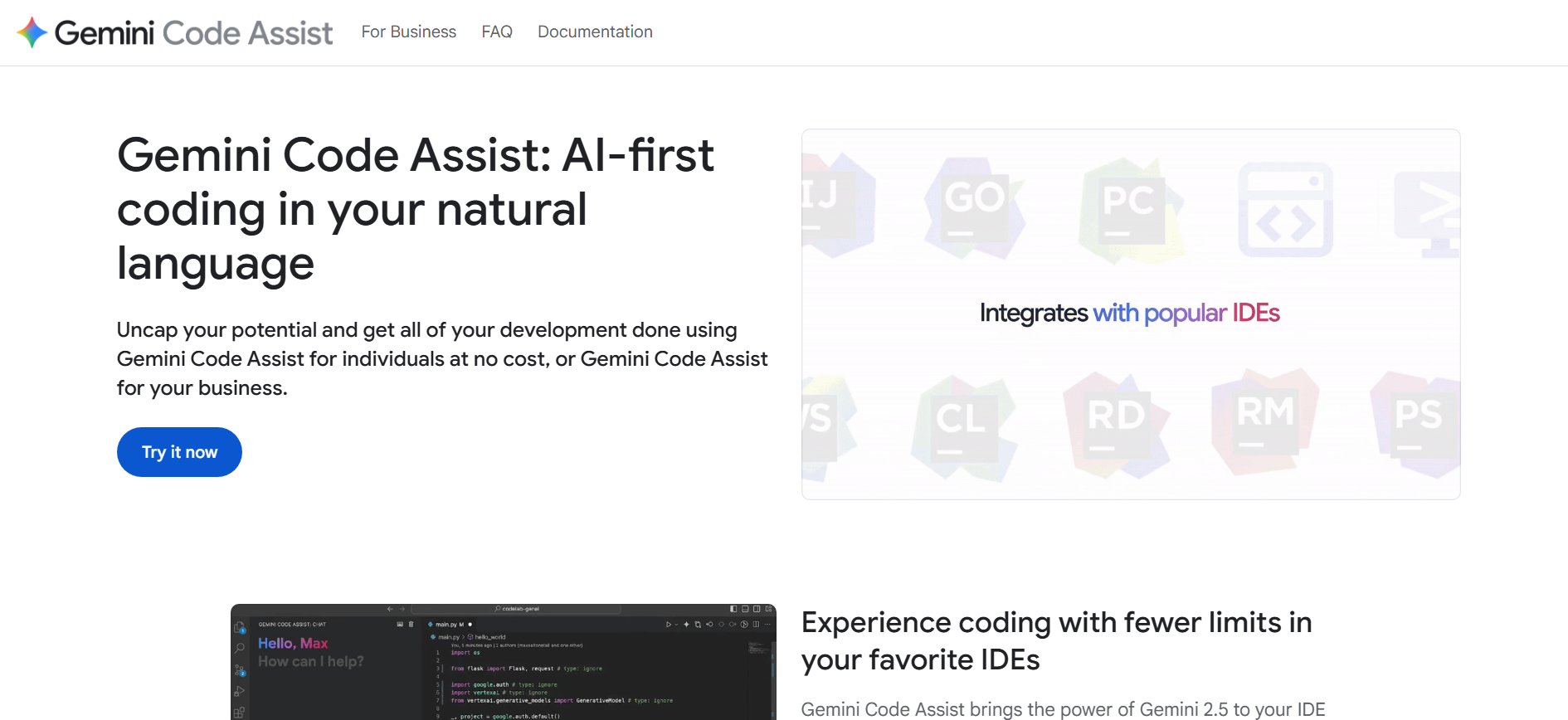Click the run play icon in preview editor toolbar
This screenshot has width=1568, height=720.
pyautogui.click(x=668, y=625)
